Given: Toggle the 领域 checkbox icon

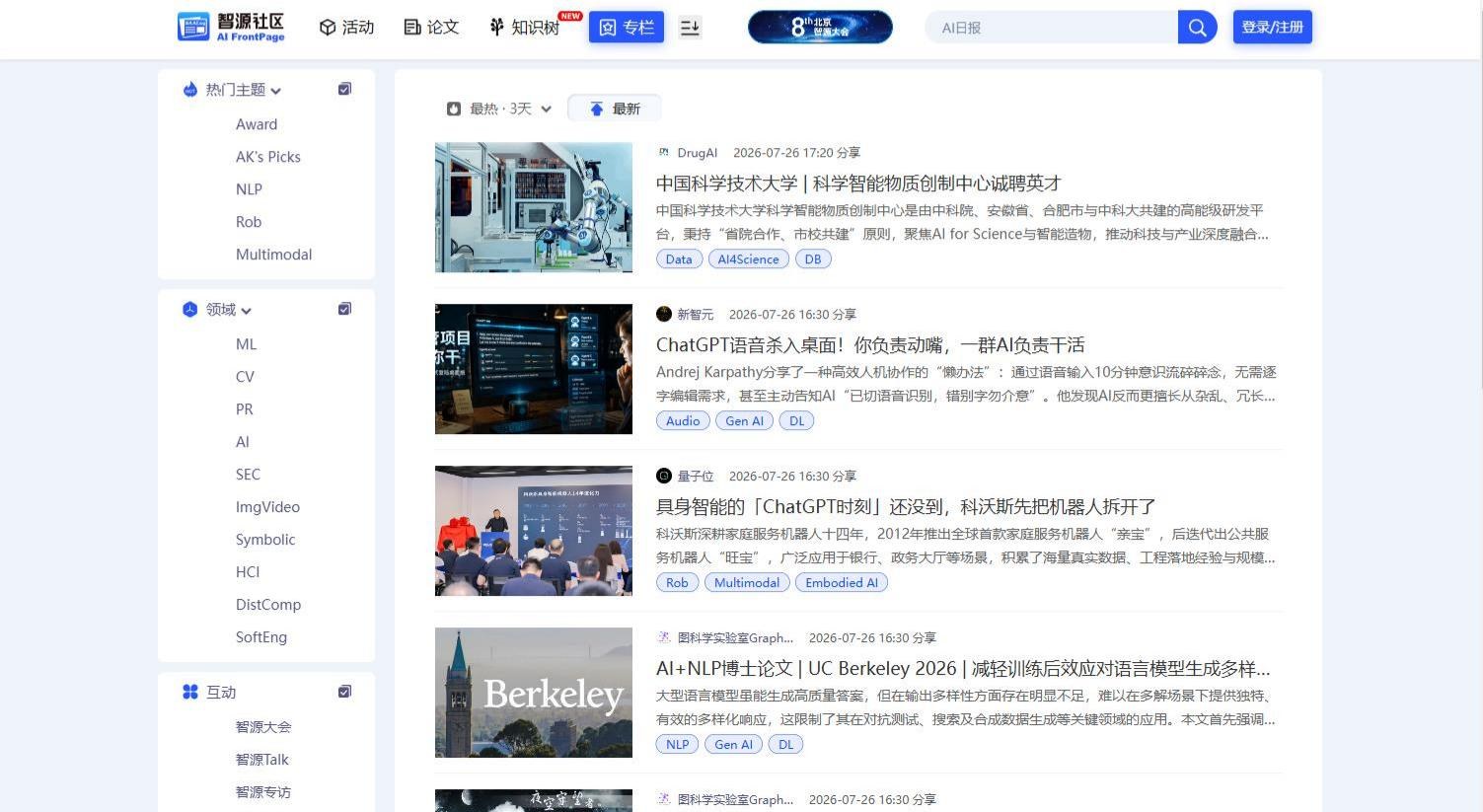Looking at the screenshot, I should tap(344, 309).
